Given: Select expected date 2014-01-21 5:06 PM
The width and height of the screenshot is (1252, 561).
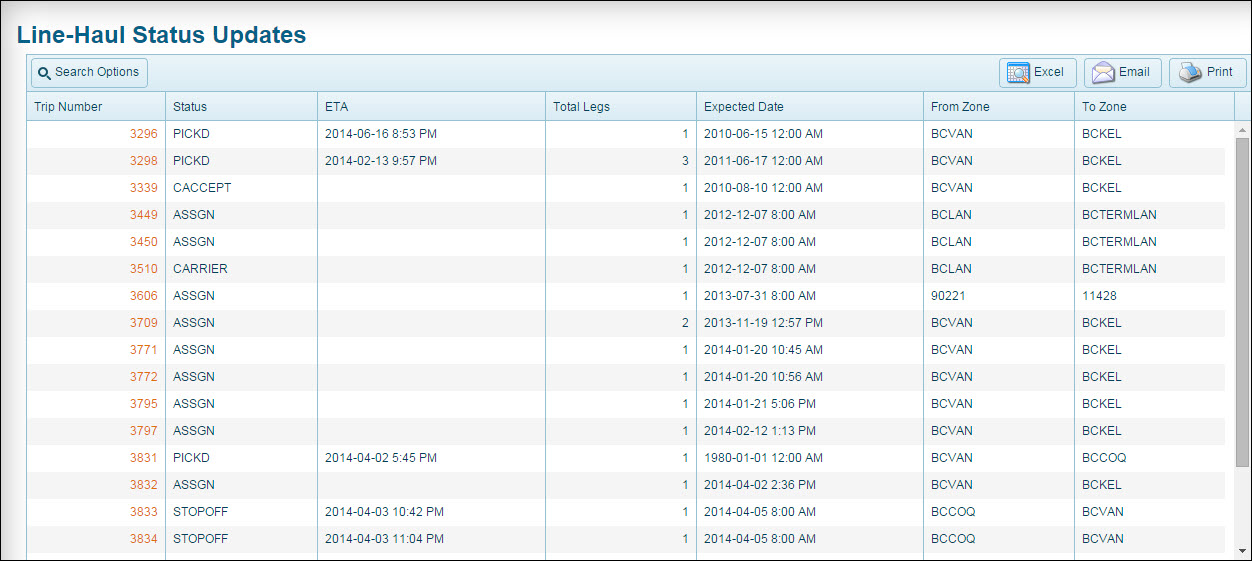Looking at the screenshot, I should point(760,404).
